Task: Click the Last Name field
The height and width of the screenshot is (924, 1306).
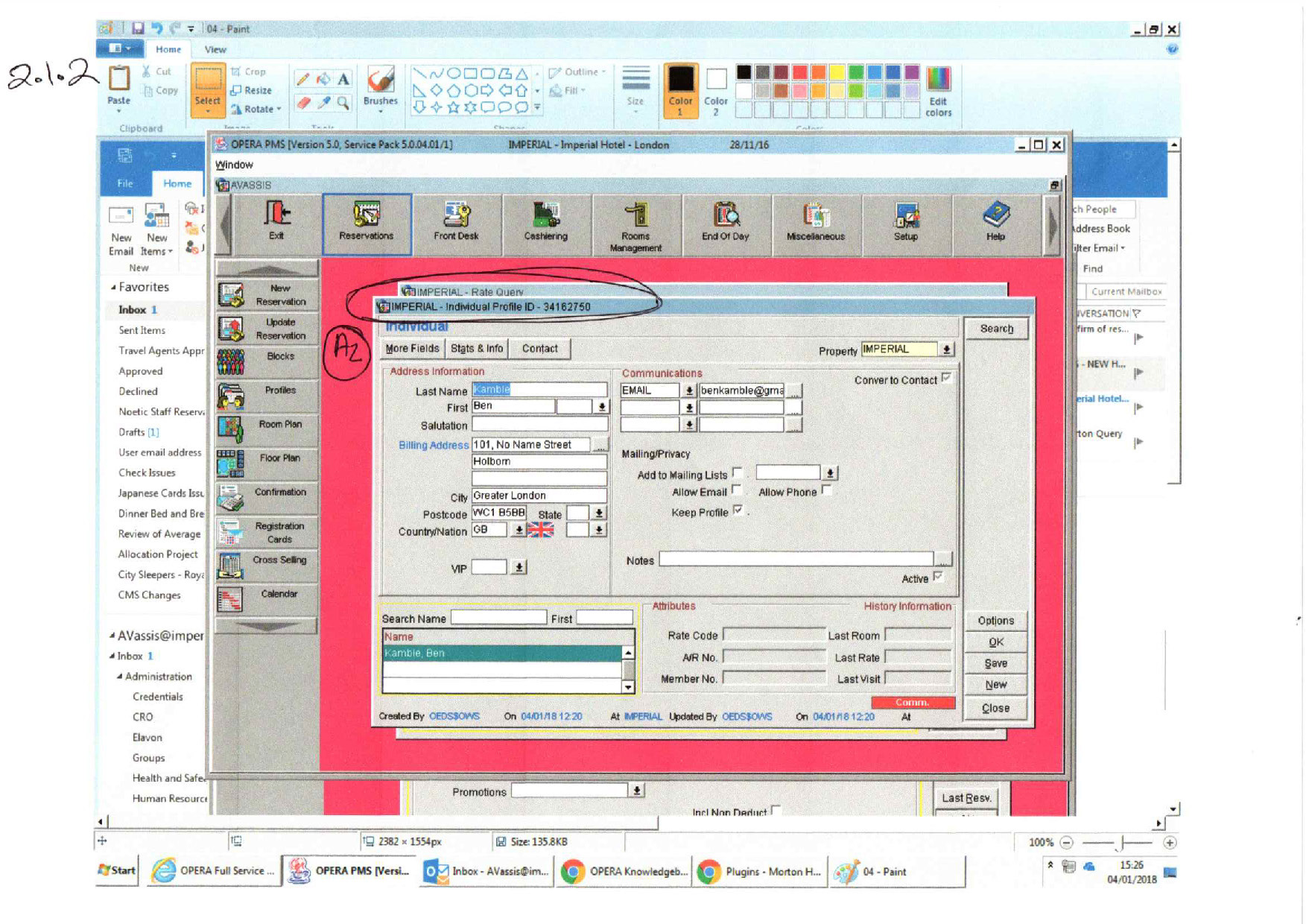Action: [539, 389]
